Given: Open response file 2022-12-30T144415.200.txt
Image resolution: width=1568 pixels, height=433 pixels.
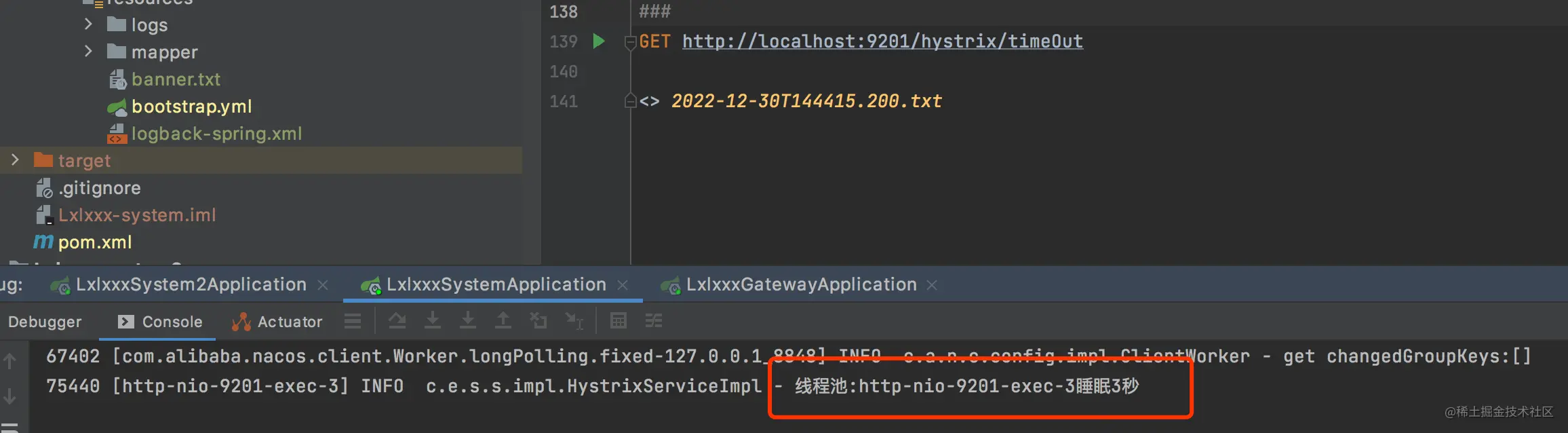Looking at the screenshot, I should pos(806,101).
